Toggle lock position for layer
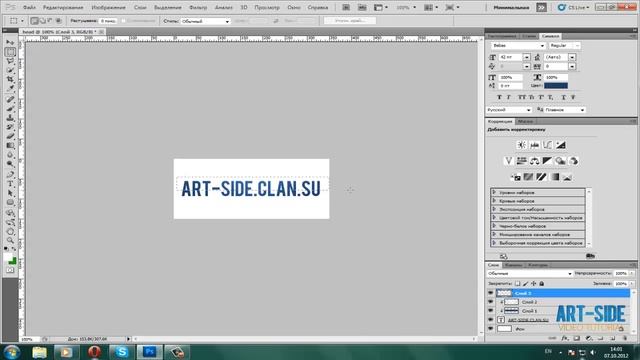Viewport: 640px width, 360px height. [x=533, y=283]
